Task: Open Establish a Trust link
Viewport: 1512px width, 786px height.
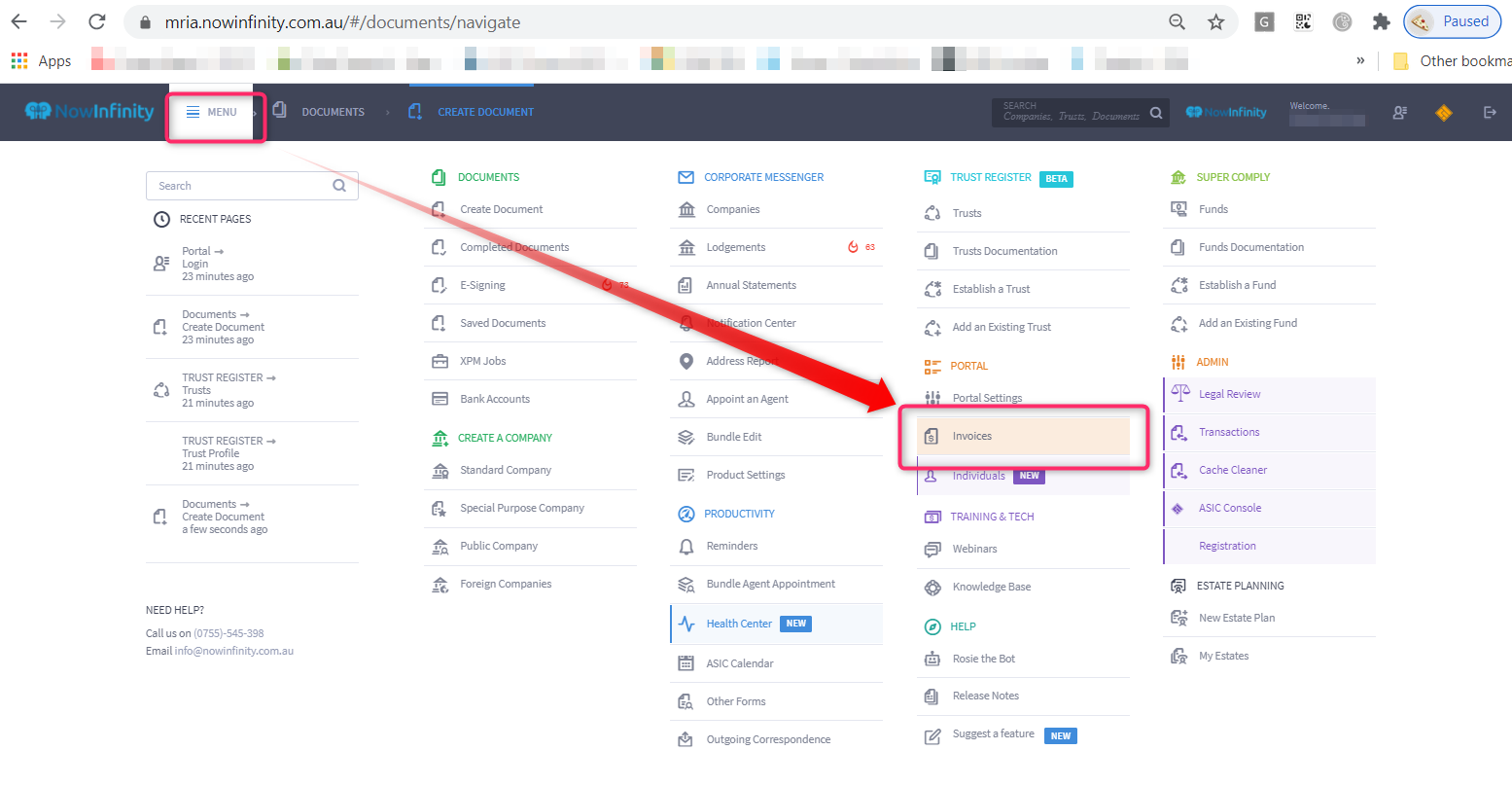Action: [x=991, y=289]
